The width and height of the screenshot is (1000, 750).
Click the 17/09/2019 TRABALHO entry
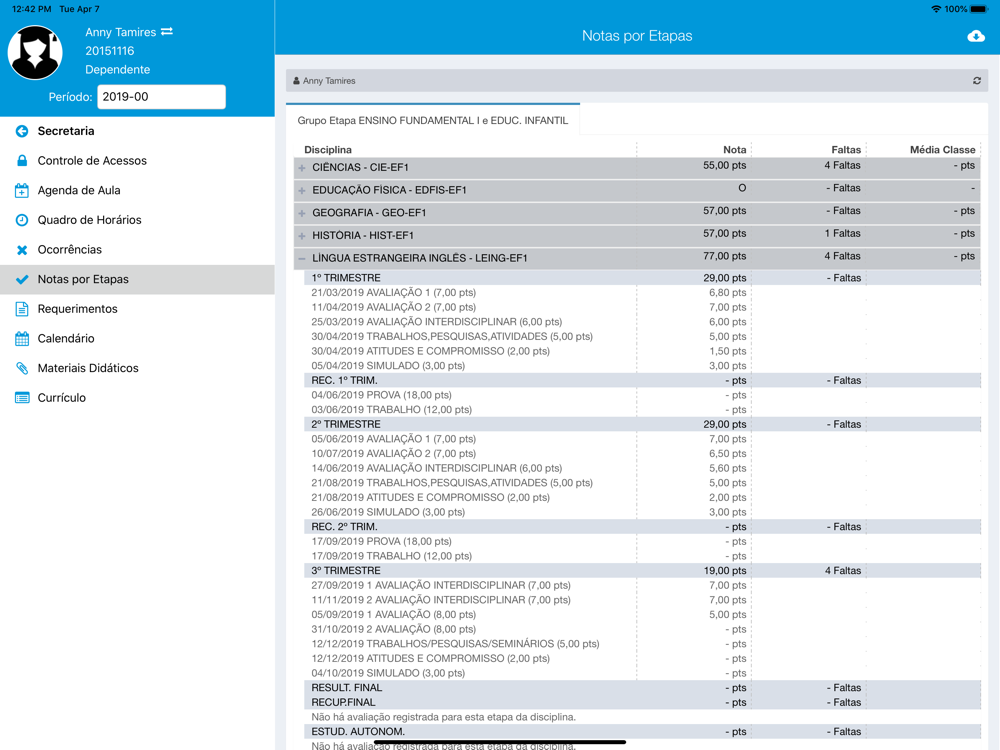click(392, 556)
